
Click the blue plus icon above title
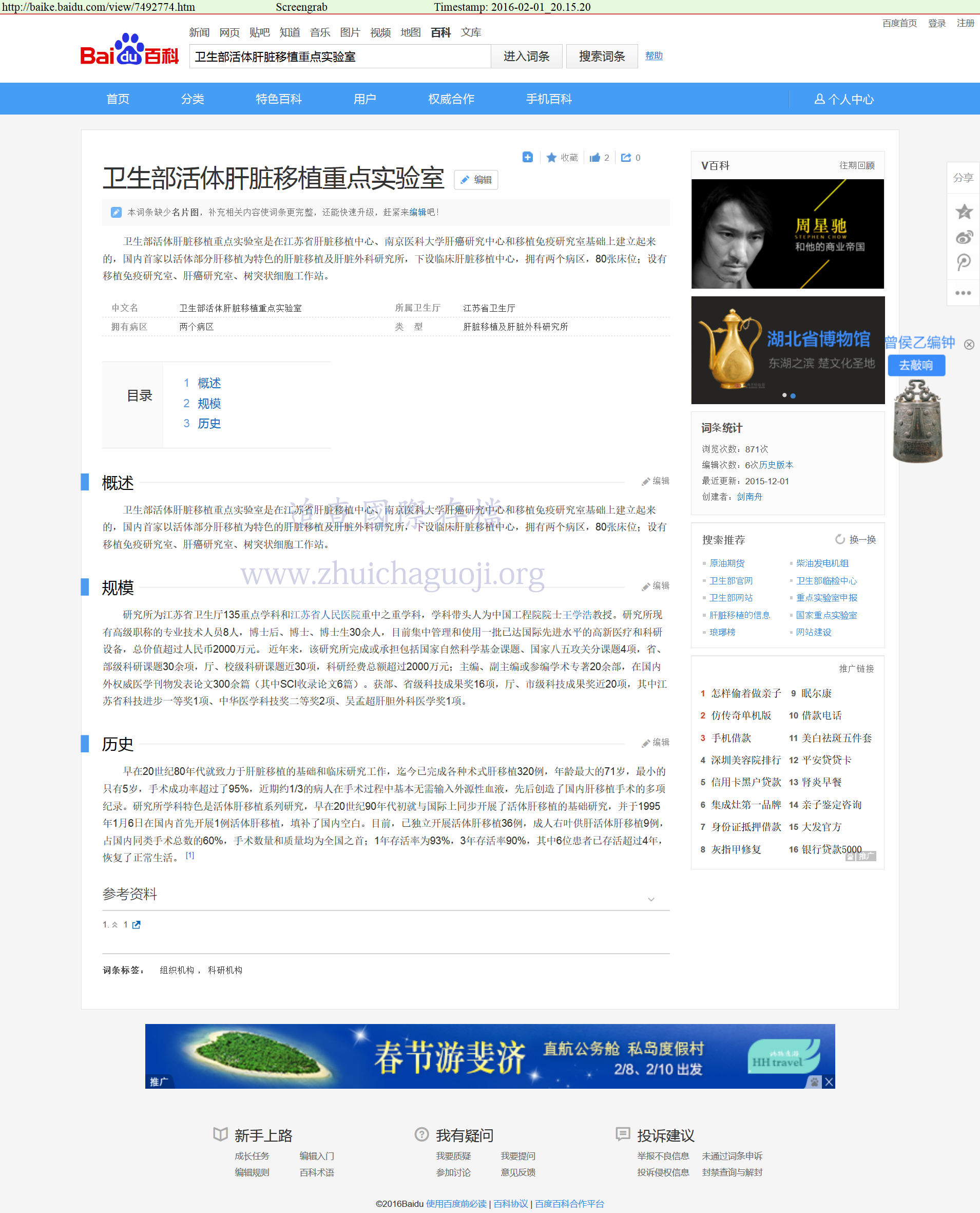[527, 157]
